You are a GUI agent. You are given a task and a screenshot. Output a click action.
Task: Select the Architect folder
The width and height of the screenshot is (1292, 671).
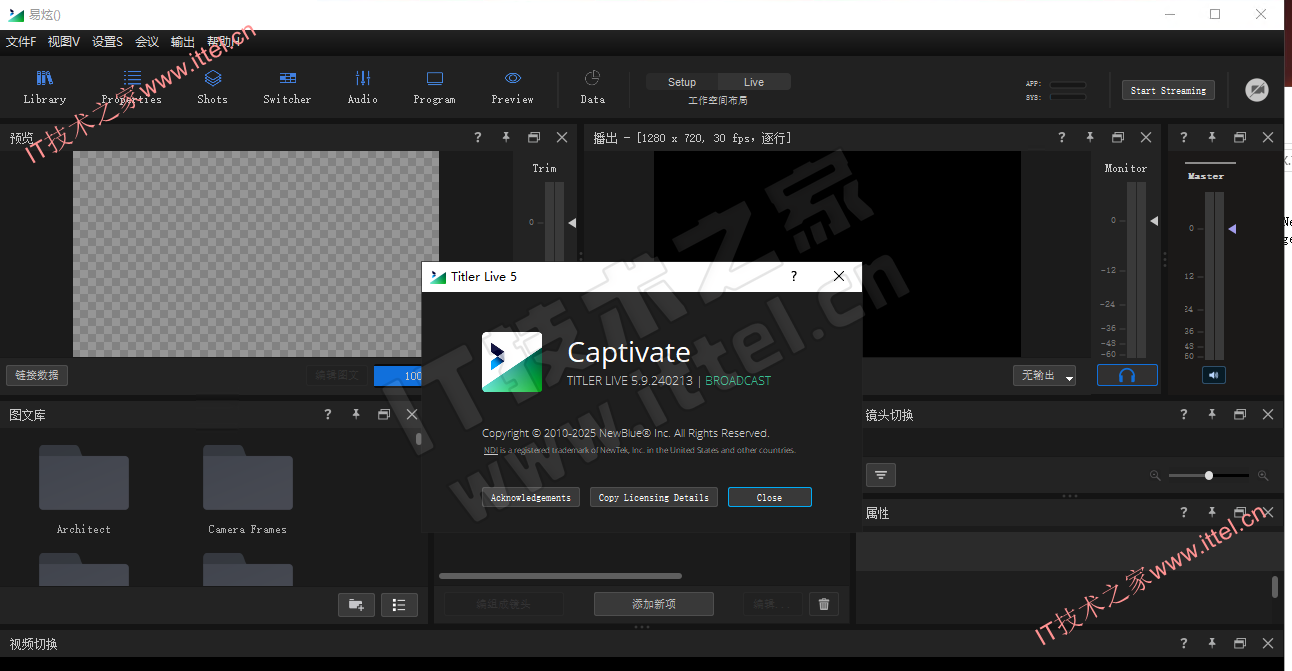pos(84,490)
